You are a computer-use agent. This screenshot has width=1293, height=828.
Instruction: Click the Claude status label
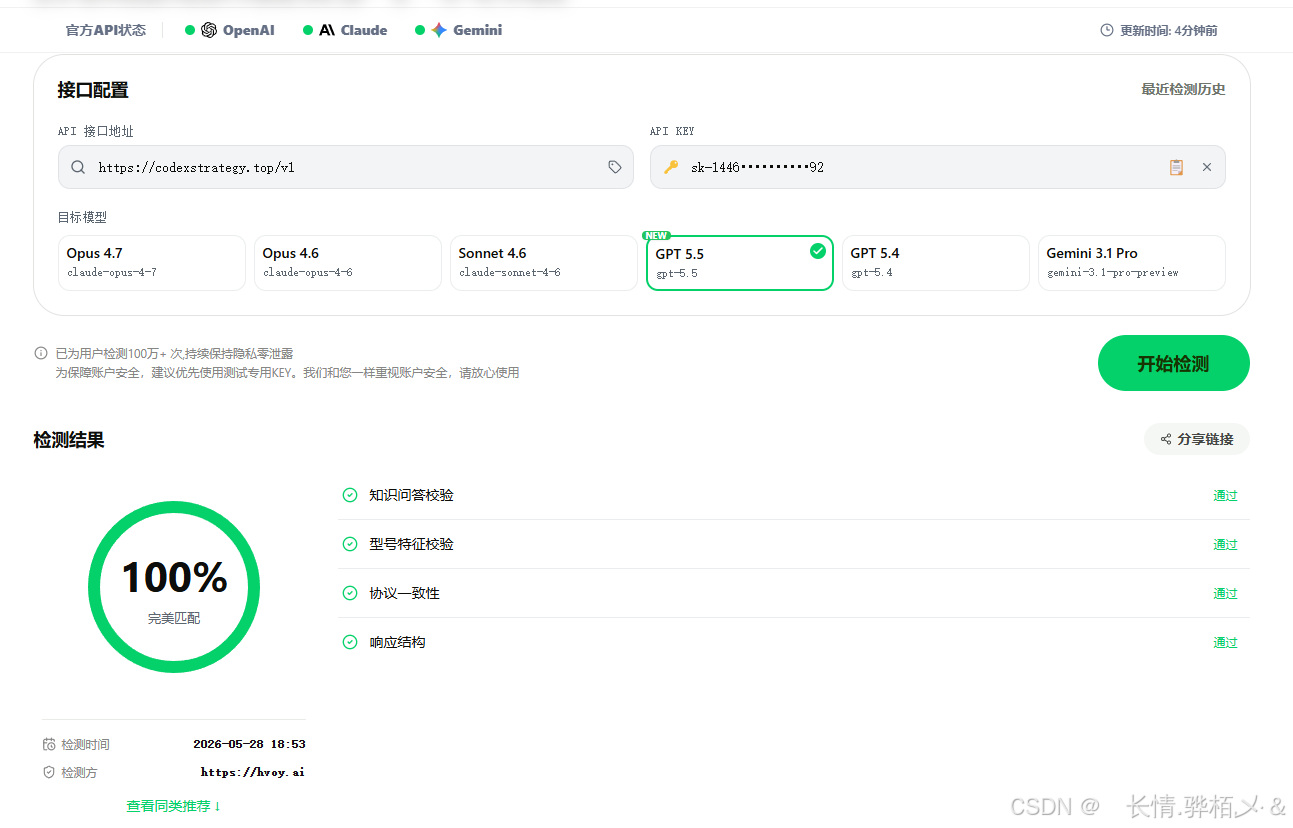[x=364, y=30]
